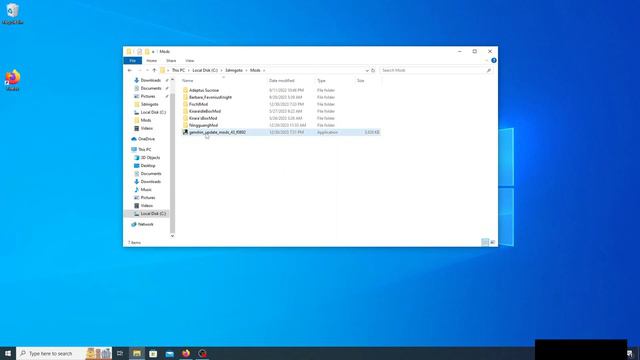This screenshot has width=640, height=360.
Task: Open Downloads in Quick access
Action: (151, 80)
